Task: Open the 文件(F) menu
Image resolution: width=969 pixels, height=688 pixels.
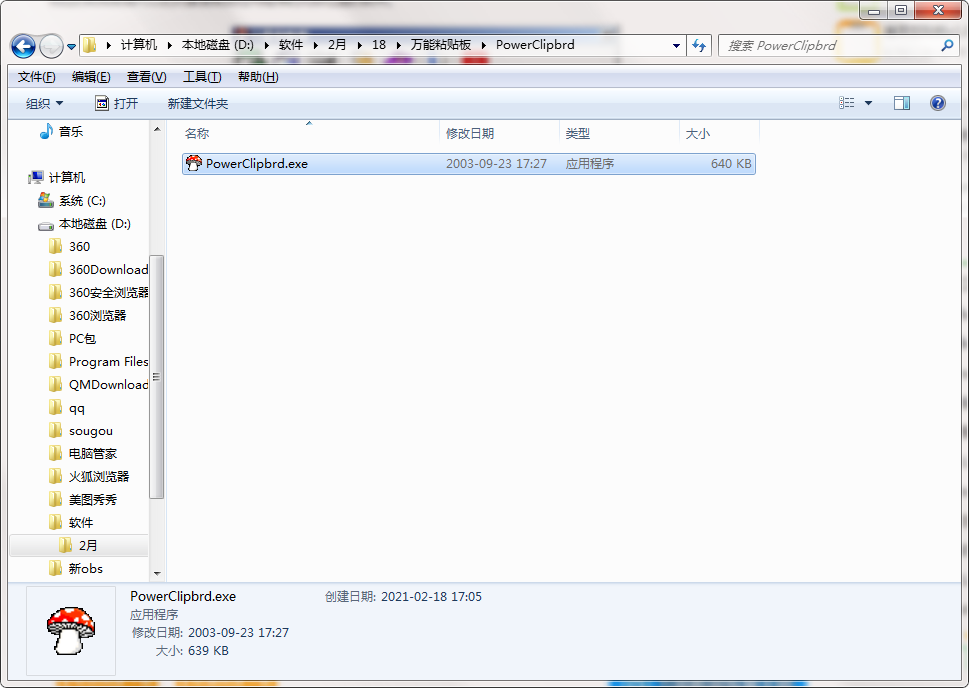Action: tap(36, 77)
